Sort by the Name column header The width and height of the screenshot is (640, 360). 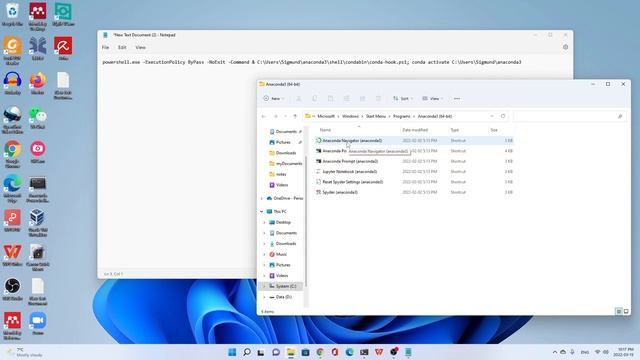click(x=325, y=130)
